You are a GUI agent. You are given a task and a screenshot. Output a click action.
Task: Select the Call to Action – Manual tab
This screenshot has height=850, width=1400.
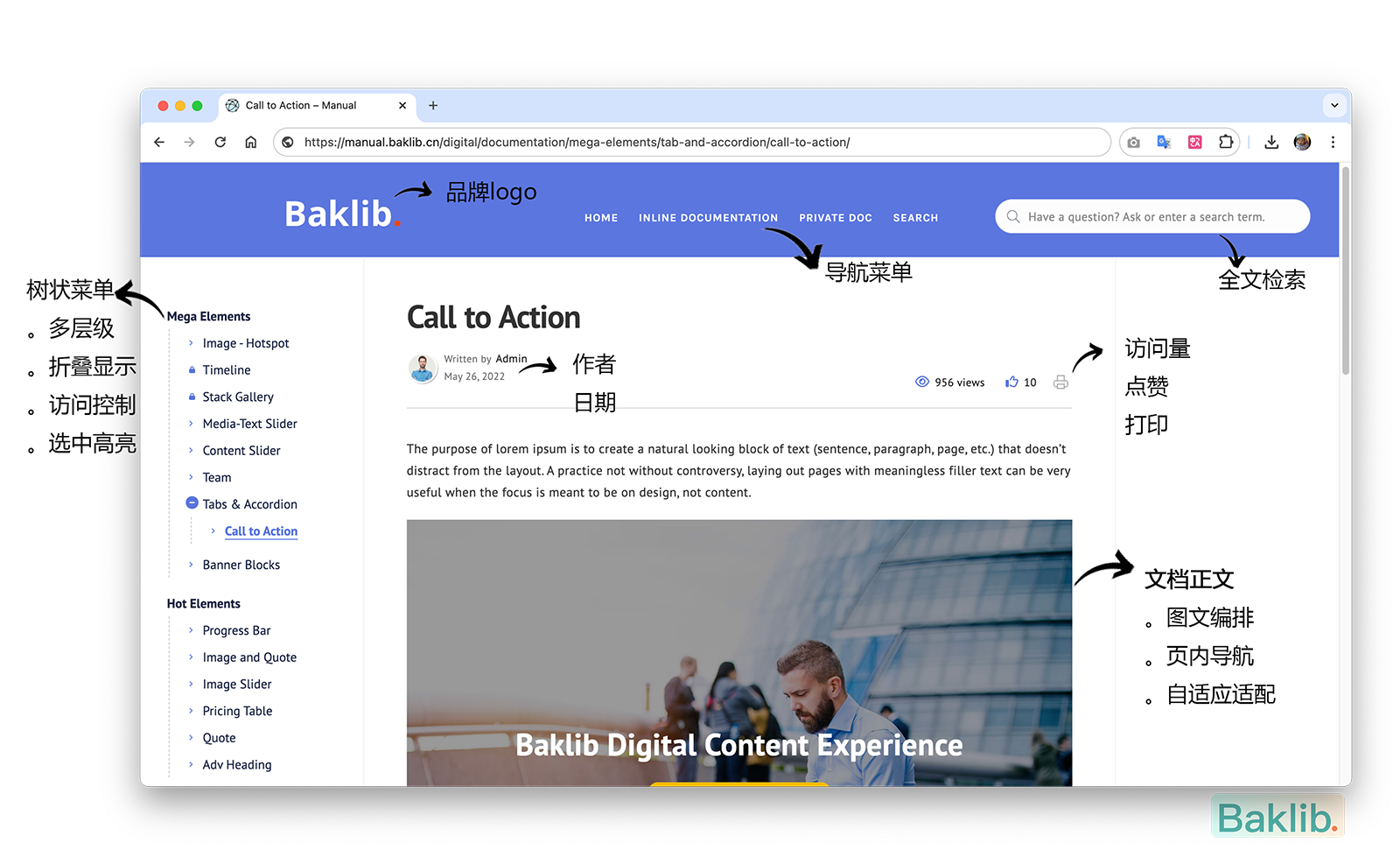pos(317,105)
